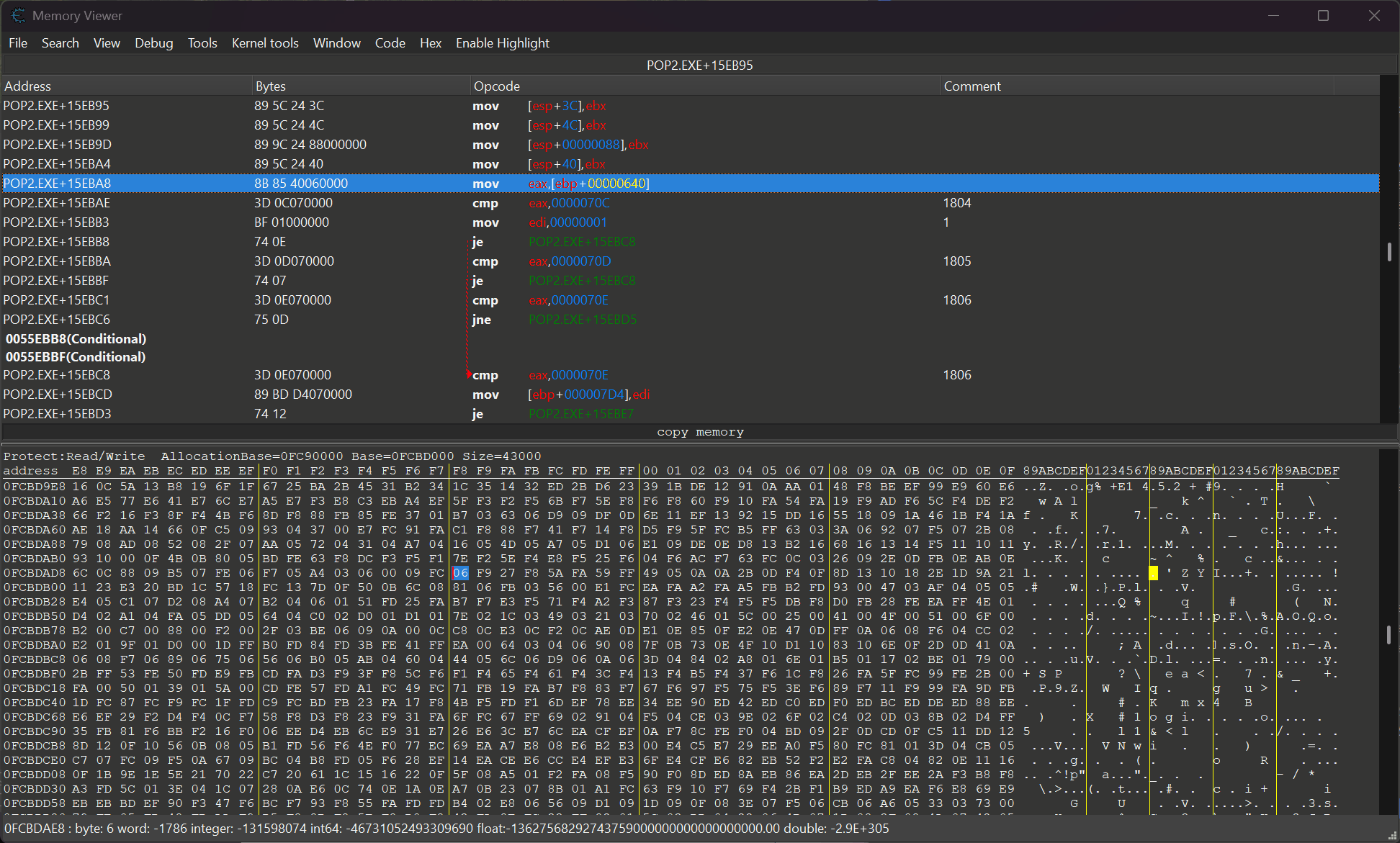Click the Enable Highlight menu item

click(503, 43)
